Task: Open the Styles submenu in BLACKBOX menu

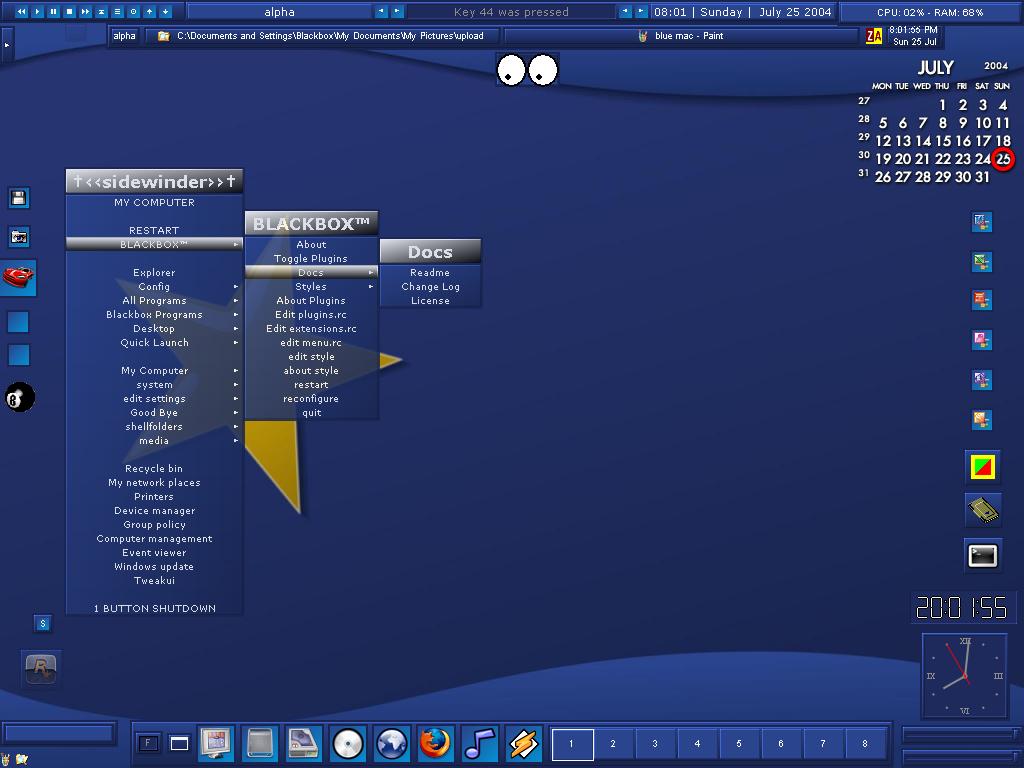Action: [312, 287]
